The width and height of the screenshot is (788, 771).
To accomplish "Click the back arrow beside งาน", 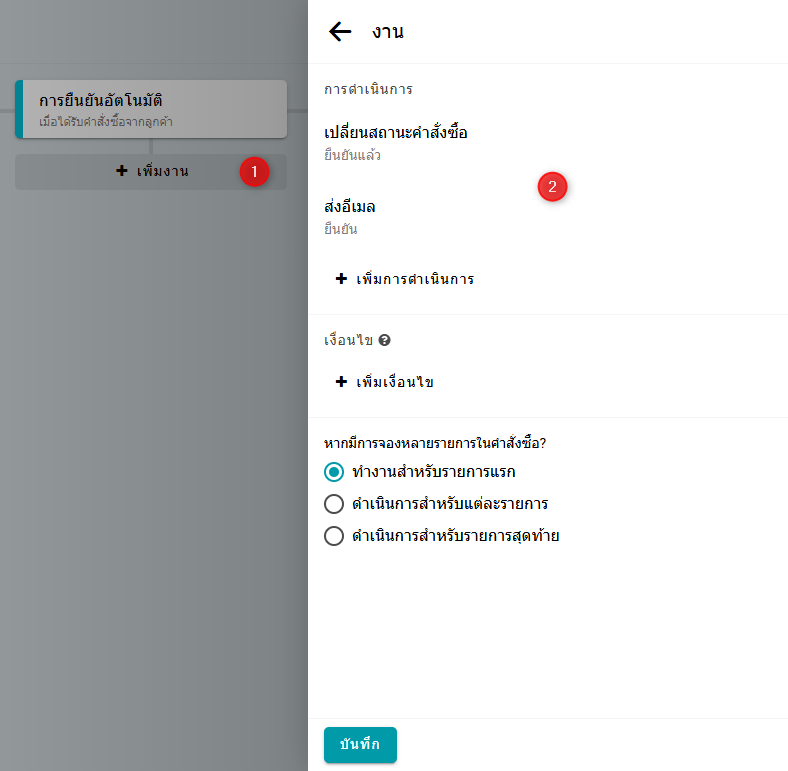I will coord(340,32).
